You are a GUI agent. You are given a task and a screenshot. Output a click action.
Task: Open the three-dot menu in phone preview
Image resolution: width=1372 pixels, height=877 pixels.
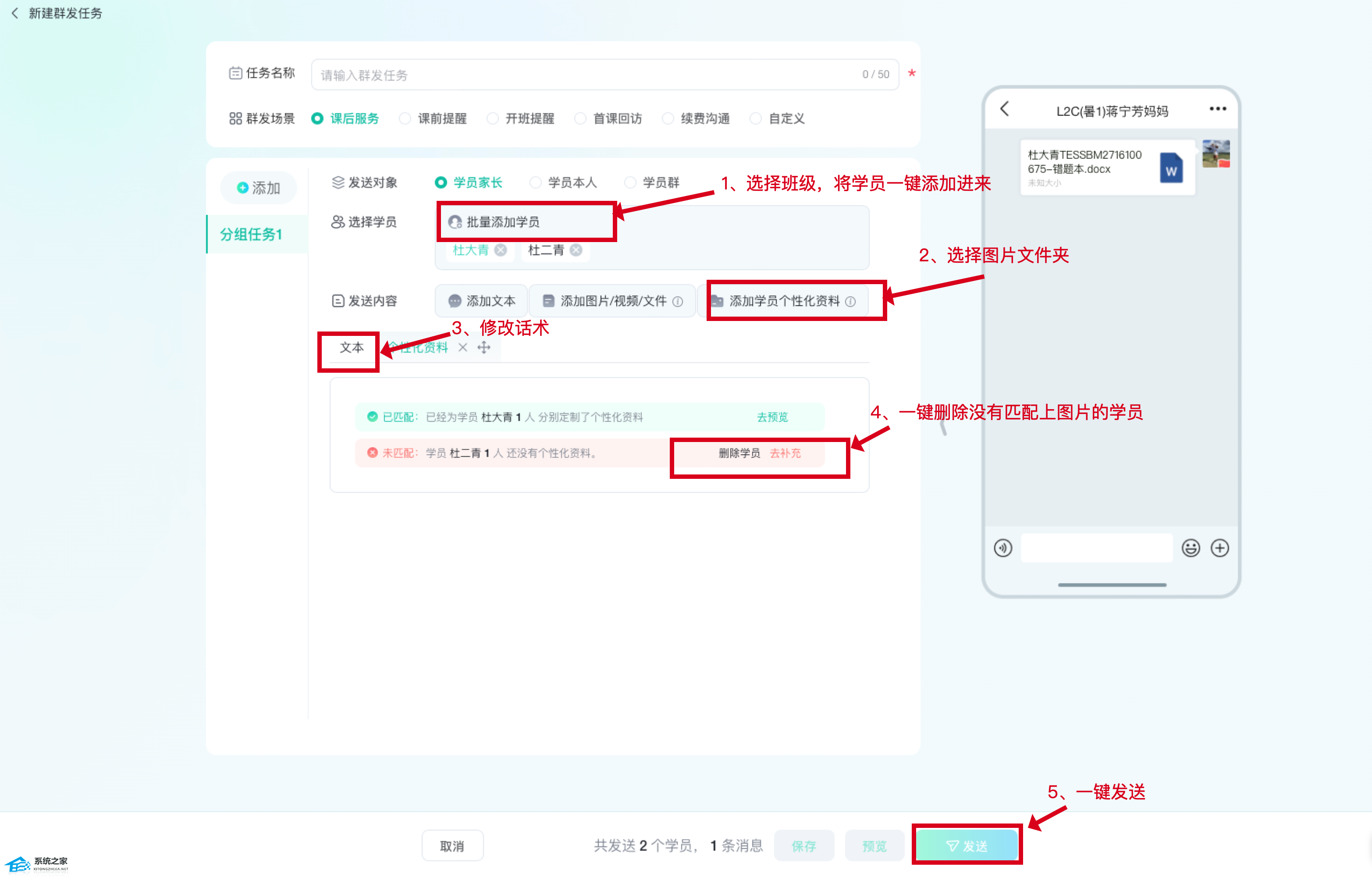[x=1218, y=109]
